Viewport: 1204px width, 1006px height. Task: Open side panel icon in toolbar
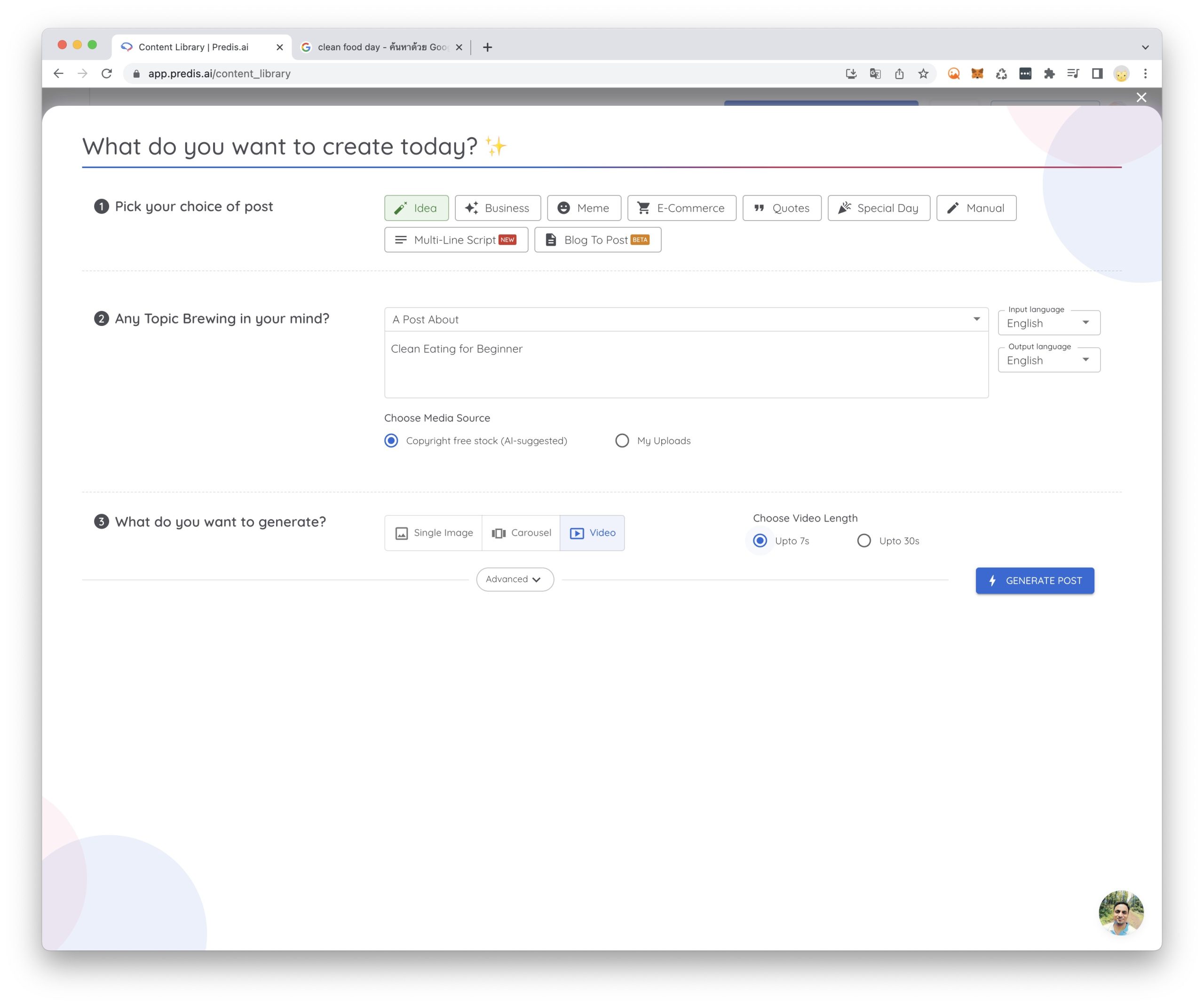coord(1097,73)
